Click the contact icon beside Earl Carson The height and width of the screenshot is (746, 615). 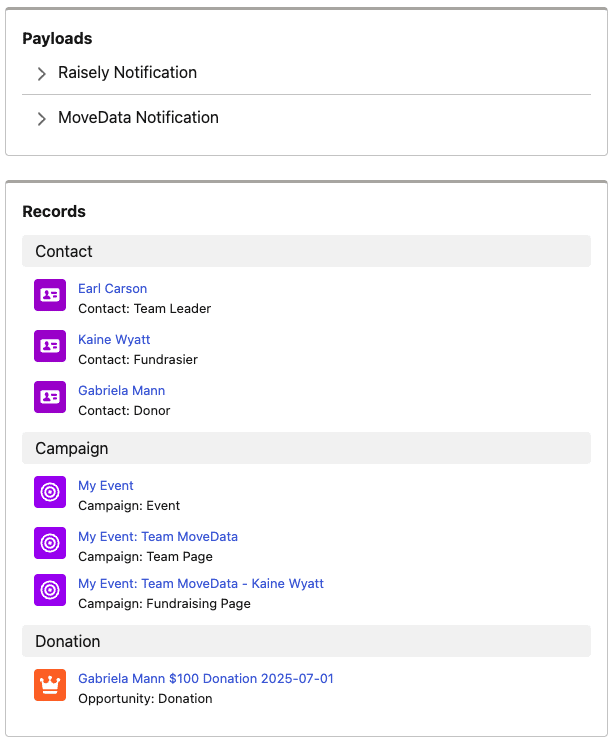(50, 295)
